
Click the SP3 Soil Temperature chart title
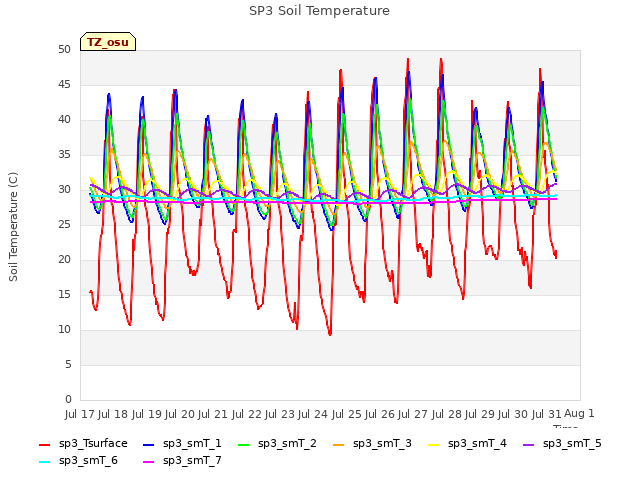click(x=319, y=11)
